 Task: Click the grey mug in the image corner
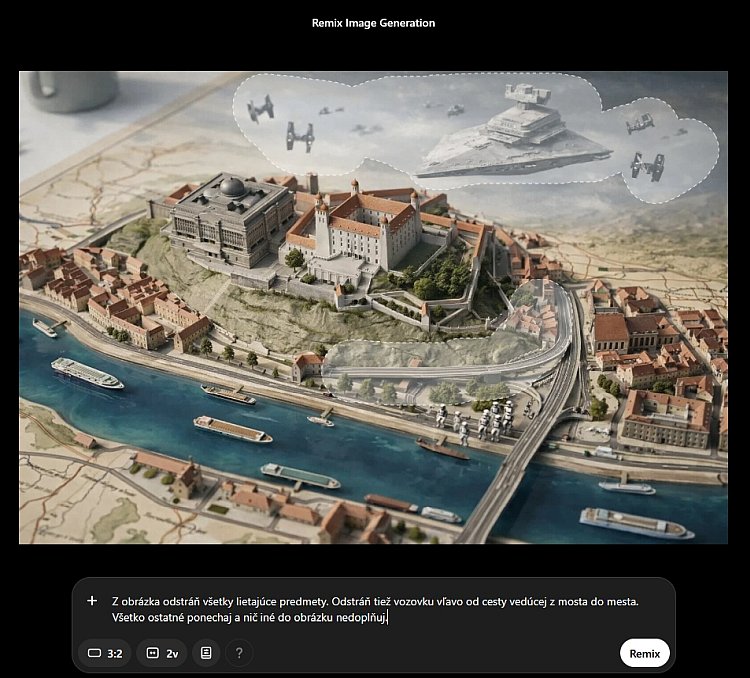coord(73,91)
